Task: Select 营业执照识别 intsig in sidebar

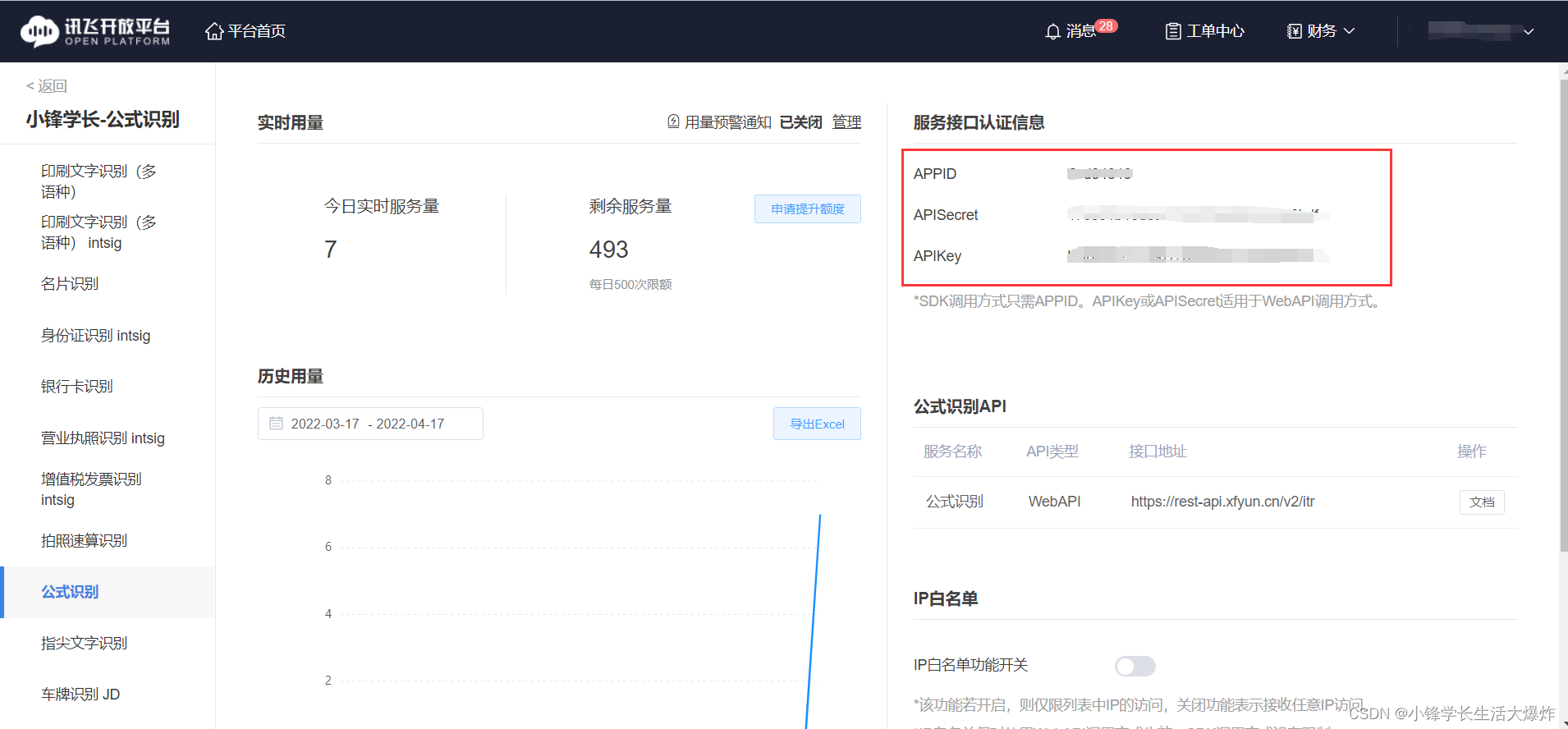Action: (x=103, y=438)
